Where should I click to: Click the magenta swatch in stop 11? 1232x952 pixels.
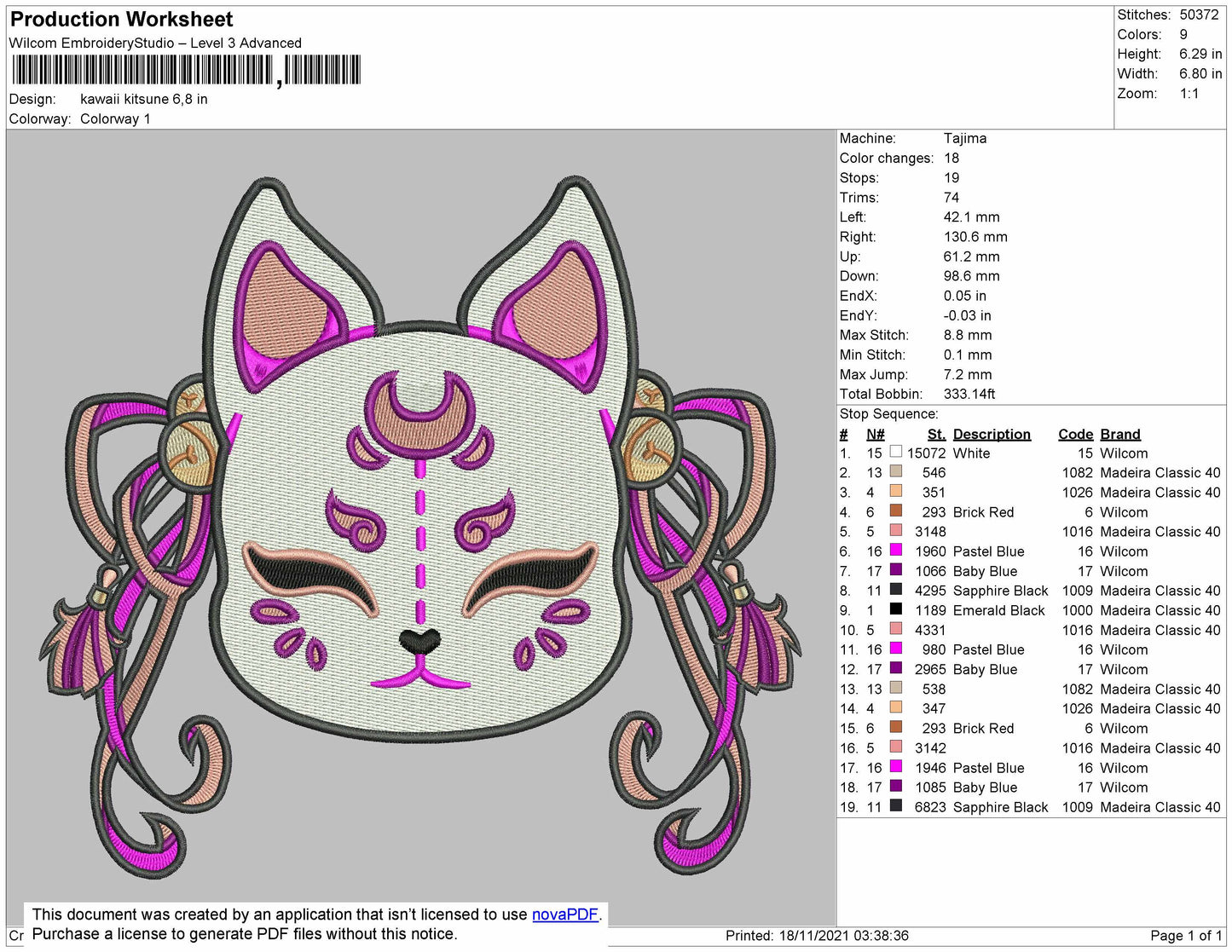[896, 649]
